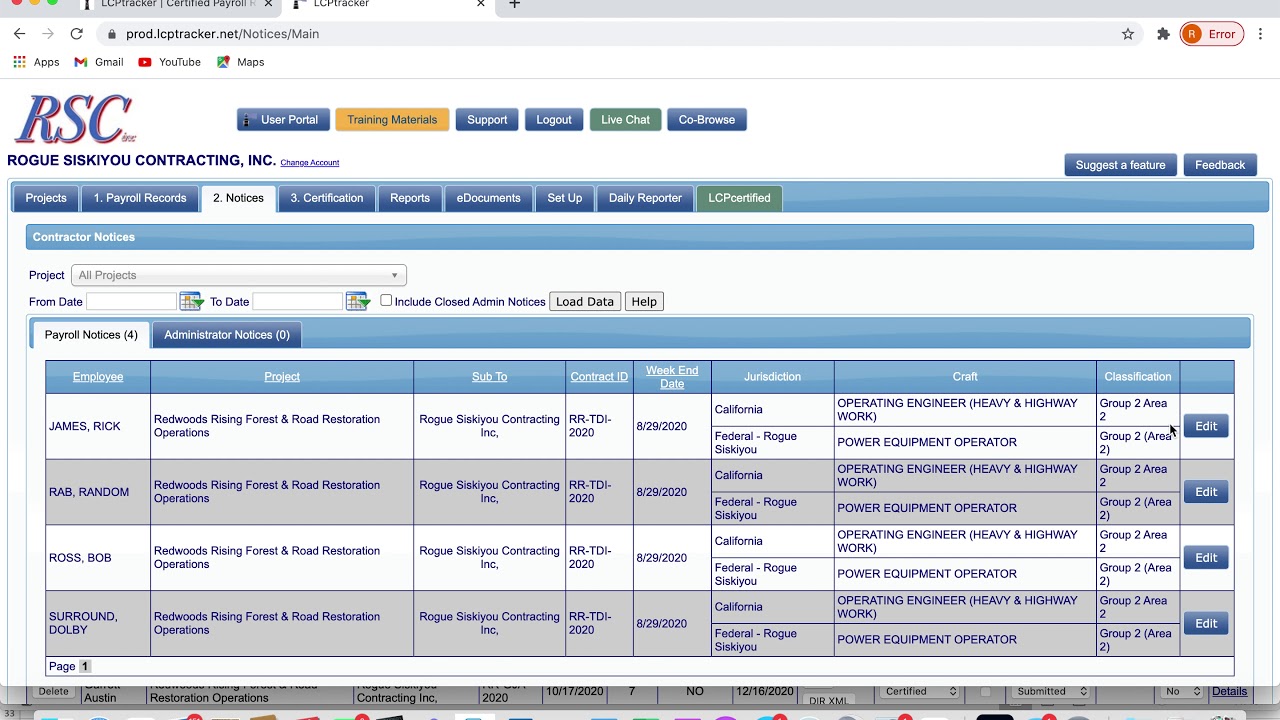Open the 1. Payroll Records tab
This screenshot has height=720, width=1280.
pos(140,198)
